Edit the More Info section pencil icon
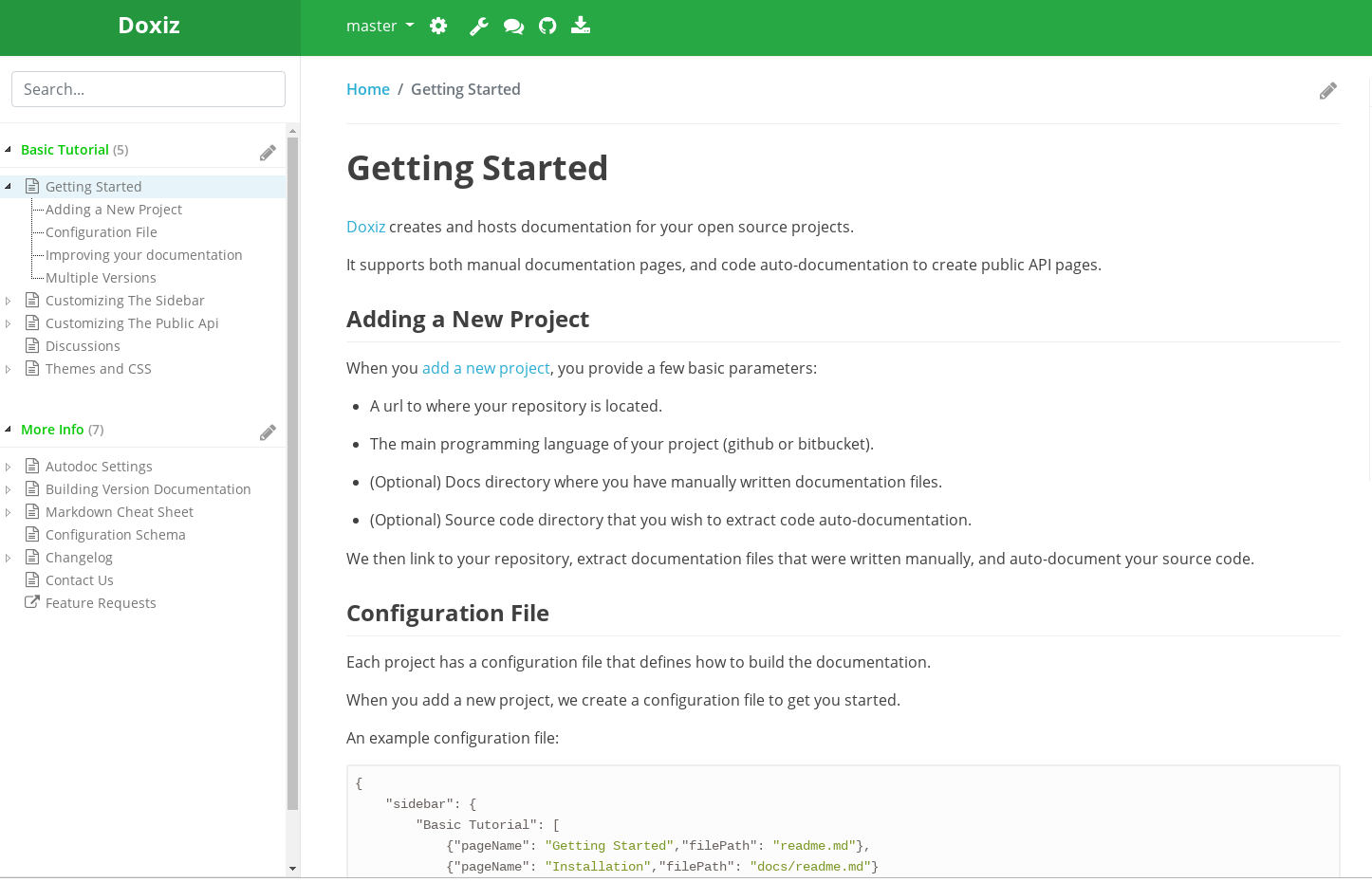 click(x=268, y=432)
